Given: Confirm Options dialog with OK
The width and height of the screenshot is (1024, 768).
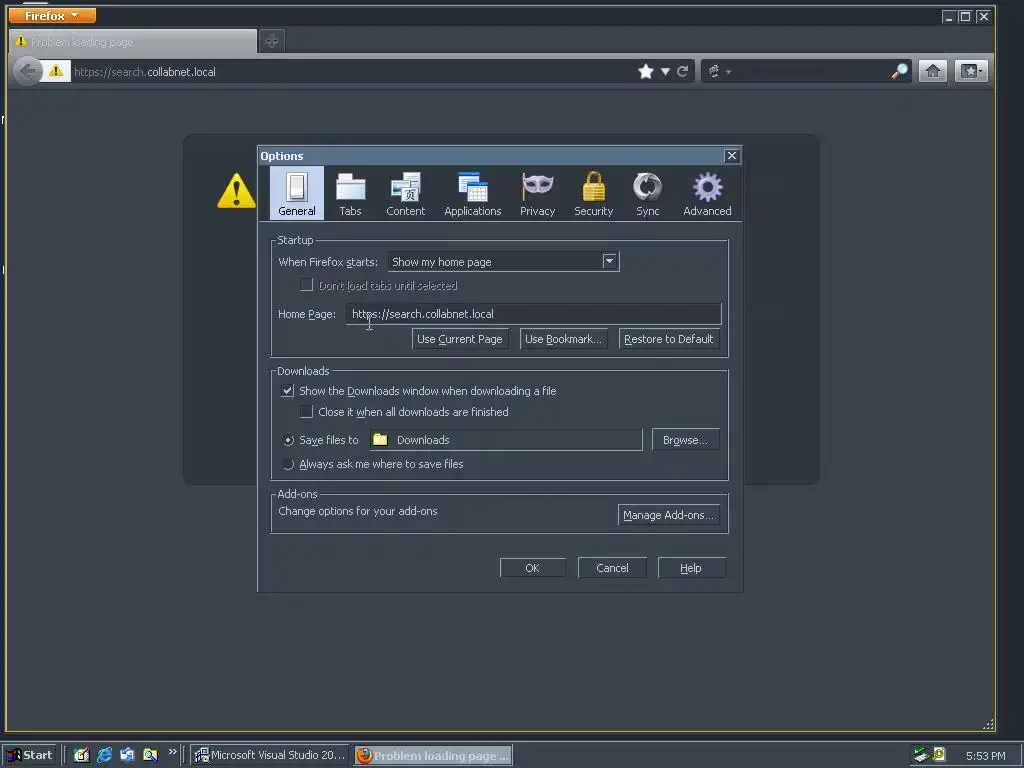Looking at the screenshot, I should [532, 568].
